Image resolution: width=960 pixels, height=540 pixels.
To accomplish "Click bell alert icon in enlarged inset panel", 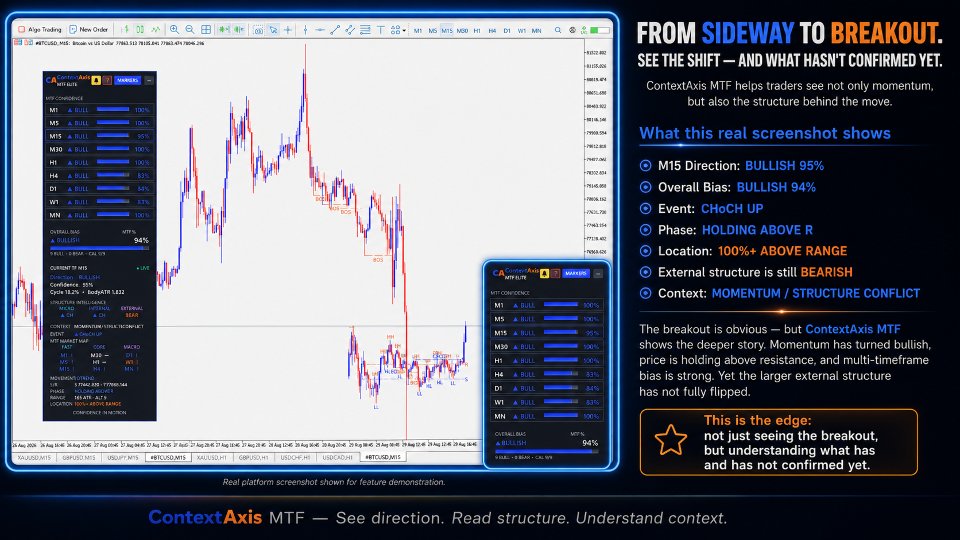I will click(x=544, y=273).
